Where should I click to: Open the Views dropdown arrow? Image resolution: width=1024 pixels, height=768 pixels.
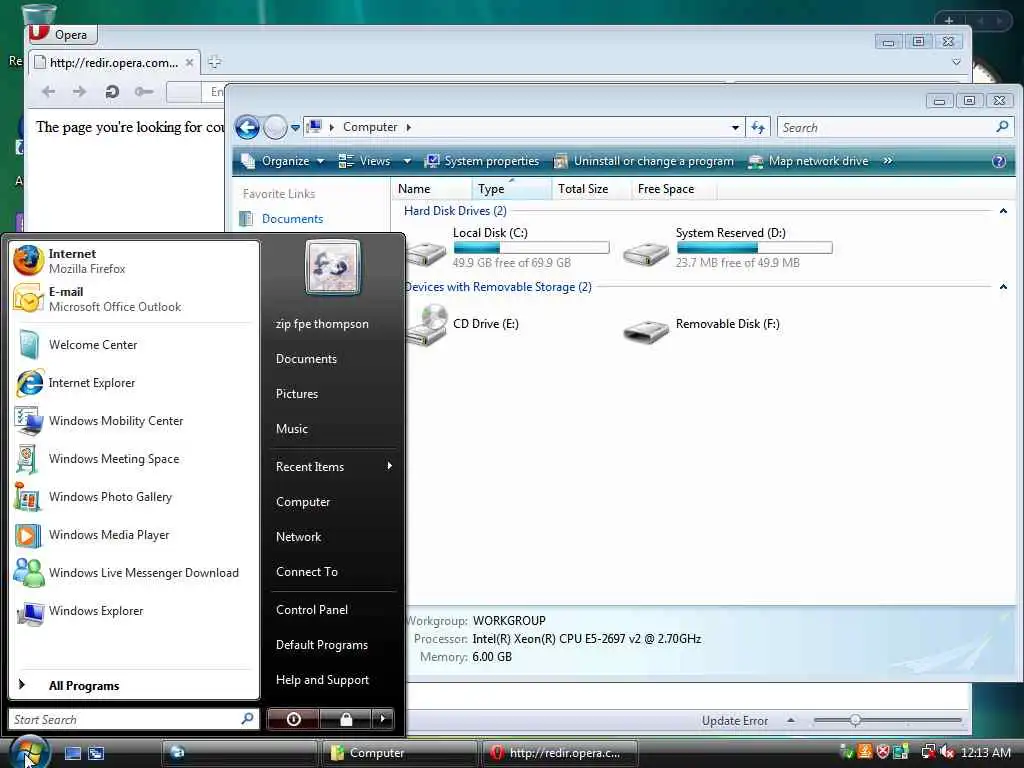click(x=407, y=161)
